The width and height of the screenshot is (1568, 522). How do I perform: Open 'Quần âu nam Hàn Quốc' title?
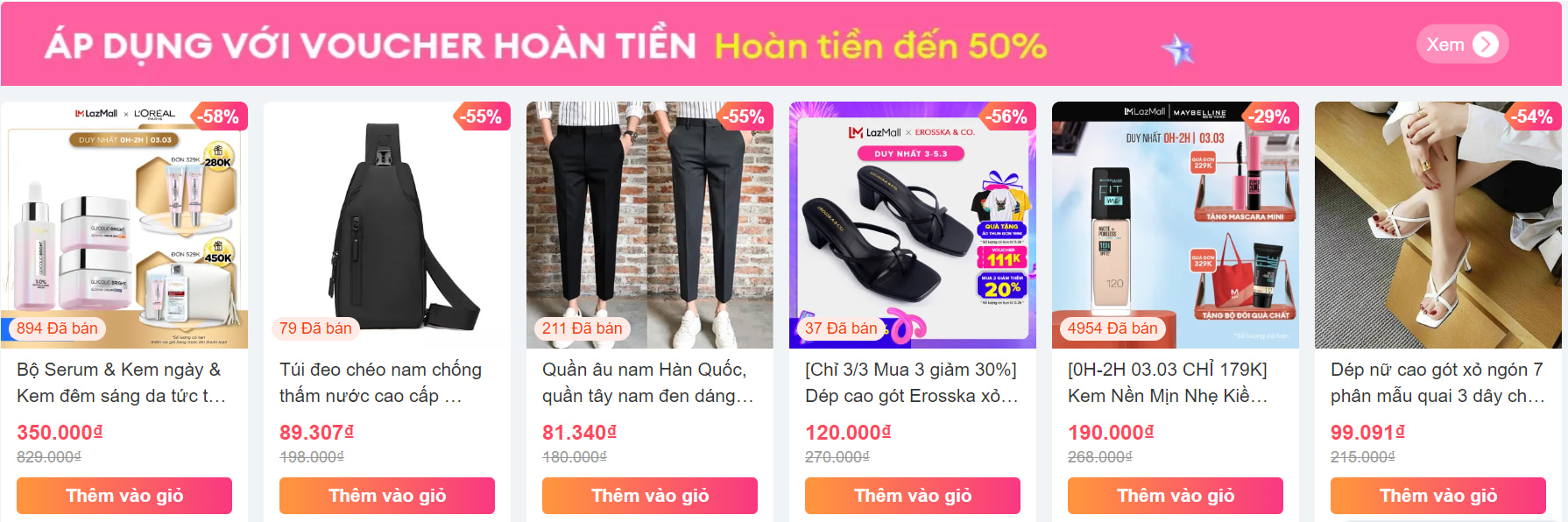click(x=648, y=383)
